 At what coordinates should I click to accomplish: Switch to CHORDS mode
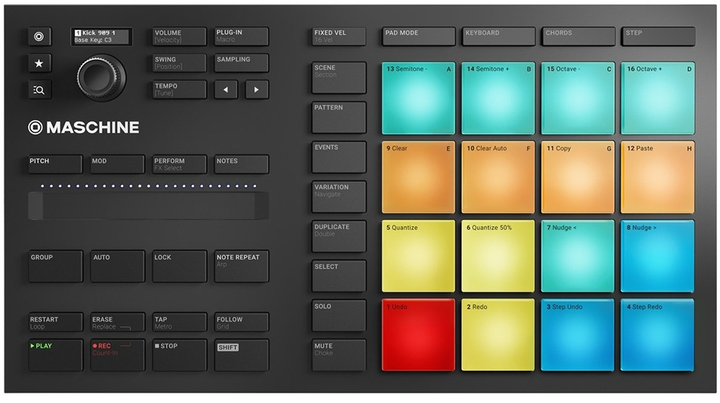(577, 37)
